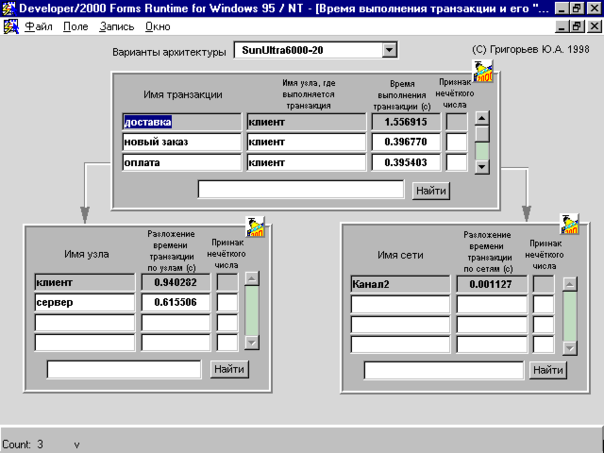Select Канал2 in the network name list
This screenshot has height=453, width=604.
click(x=400, y=284)
